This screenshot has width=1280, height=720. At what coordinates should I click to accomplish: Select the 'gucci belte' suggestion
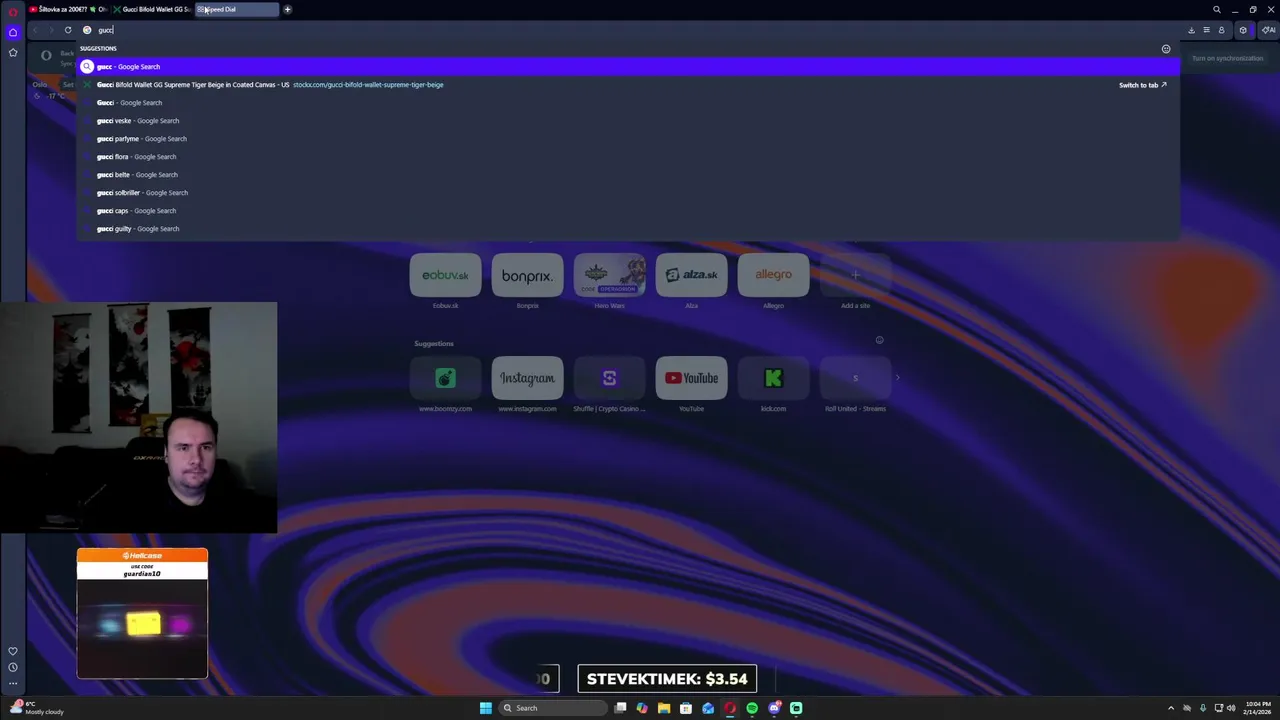[630, 175]
